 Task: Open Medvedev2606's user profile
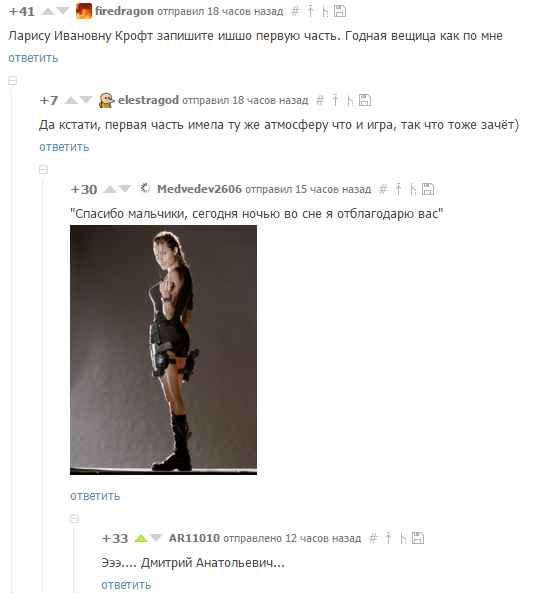(x=199, y=189)
